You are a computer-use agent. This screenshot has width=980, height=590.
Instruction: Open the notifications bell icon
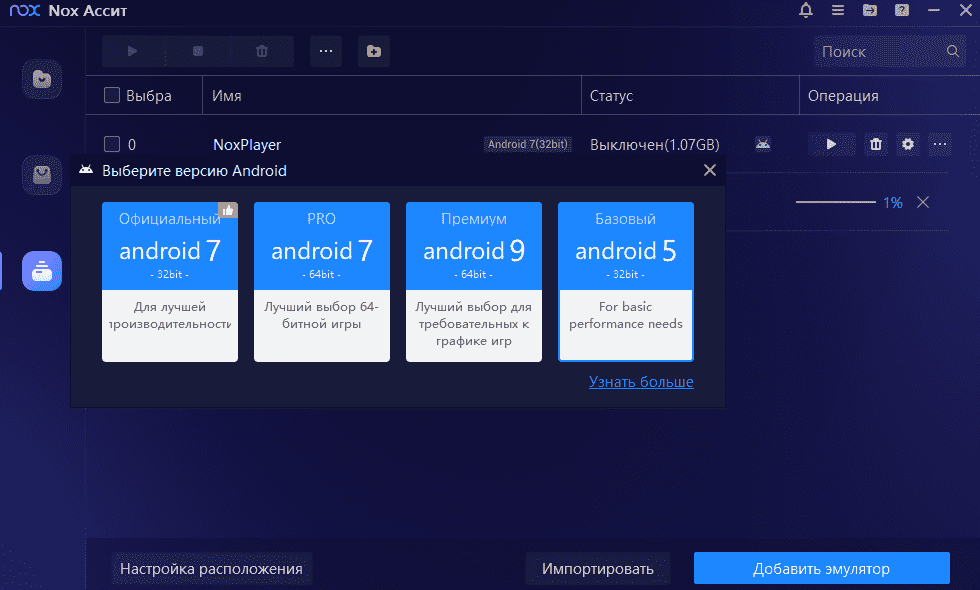coord(806,11)
